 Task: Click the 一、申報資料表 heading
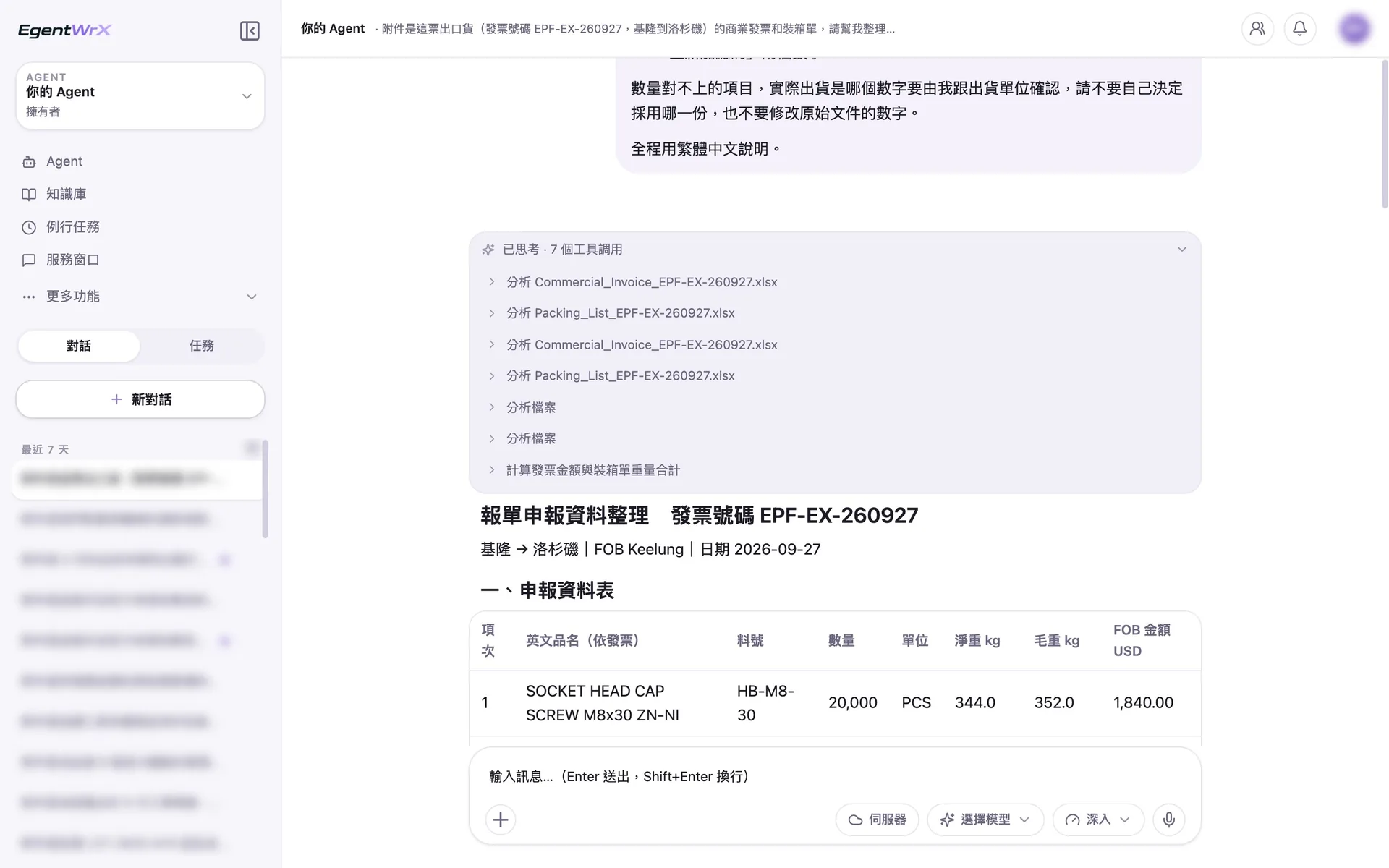[547, 591]
